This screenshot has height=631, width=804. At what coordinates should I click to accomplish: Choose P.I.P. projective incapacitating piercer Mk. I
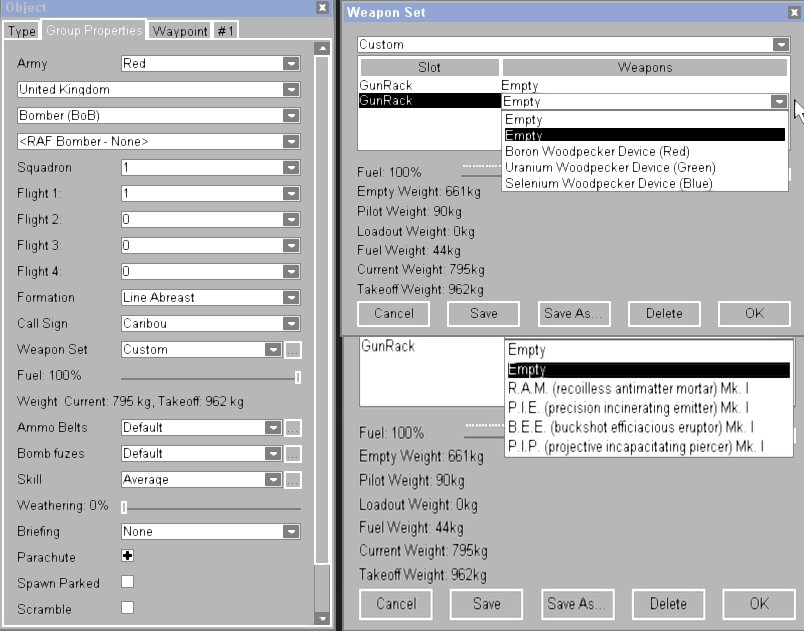click(649, 447)
